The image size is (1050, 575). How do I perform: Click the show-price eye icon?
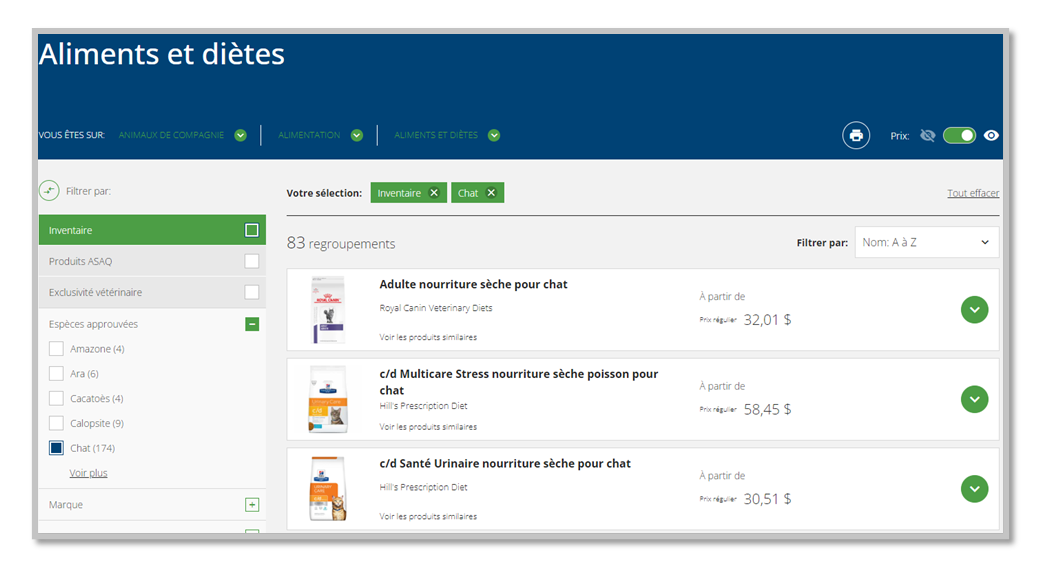991,135
